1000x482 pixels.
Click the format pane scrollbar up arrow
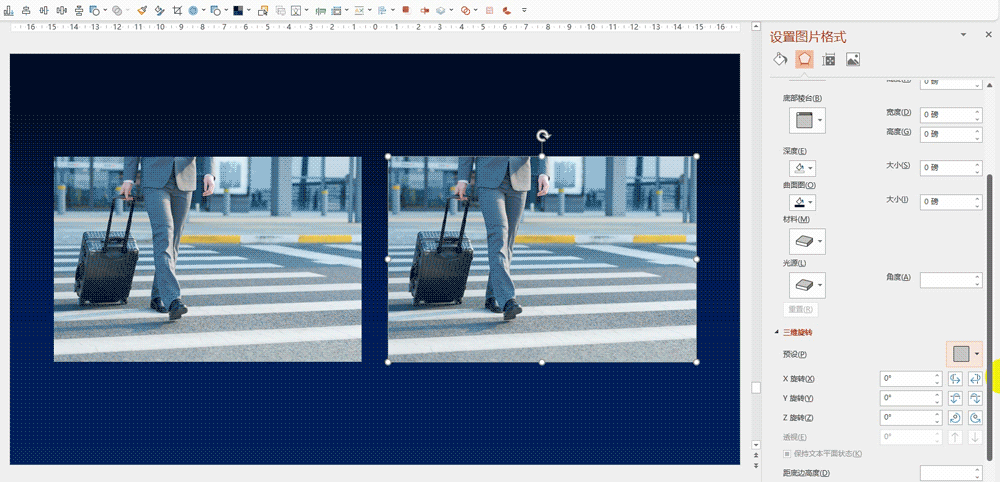click(990, 85)
